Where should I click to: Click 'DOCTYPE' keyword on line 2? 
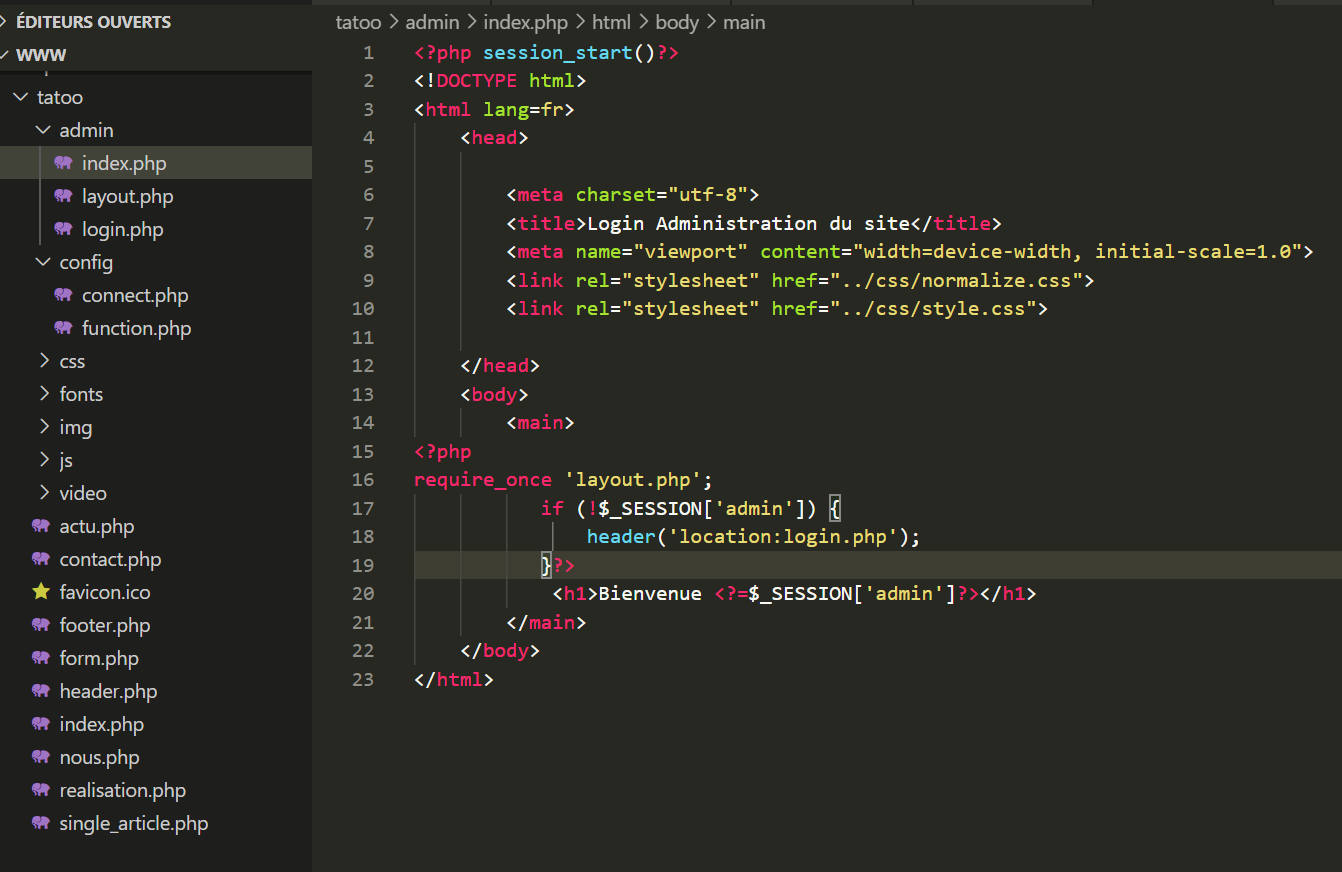[477, 81]
